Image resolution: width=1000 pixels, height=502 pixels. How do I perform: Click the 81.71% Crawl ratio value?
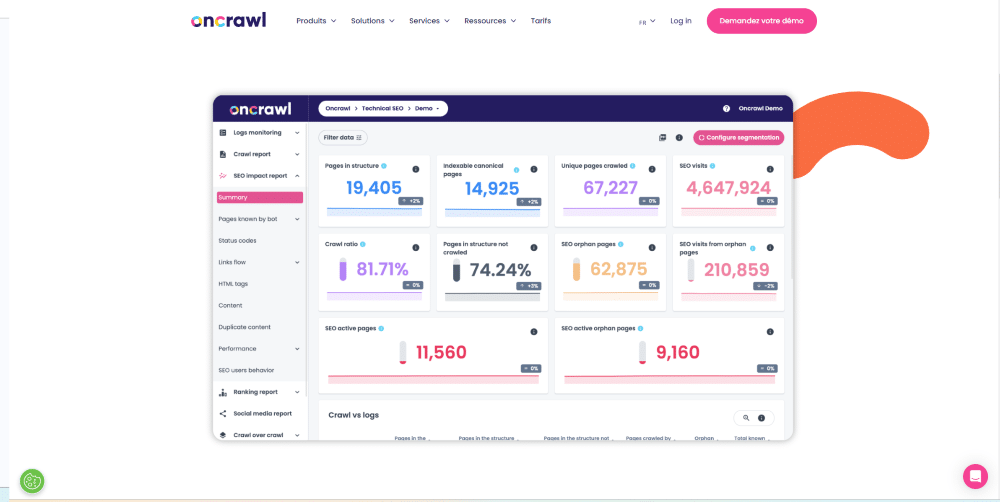382,269
